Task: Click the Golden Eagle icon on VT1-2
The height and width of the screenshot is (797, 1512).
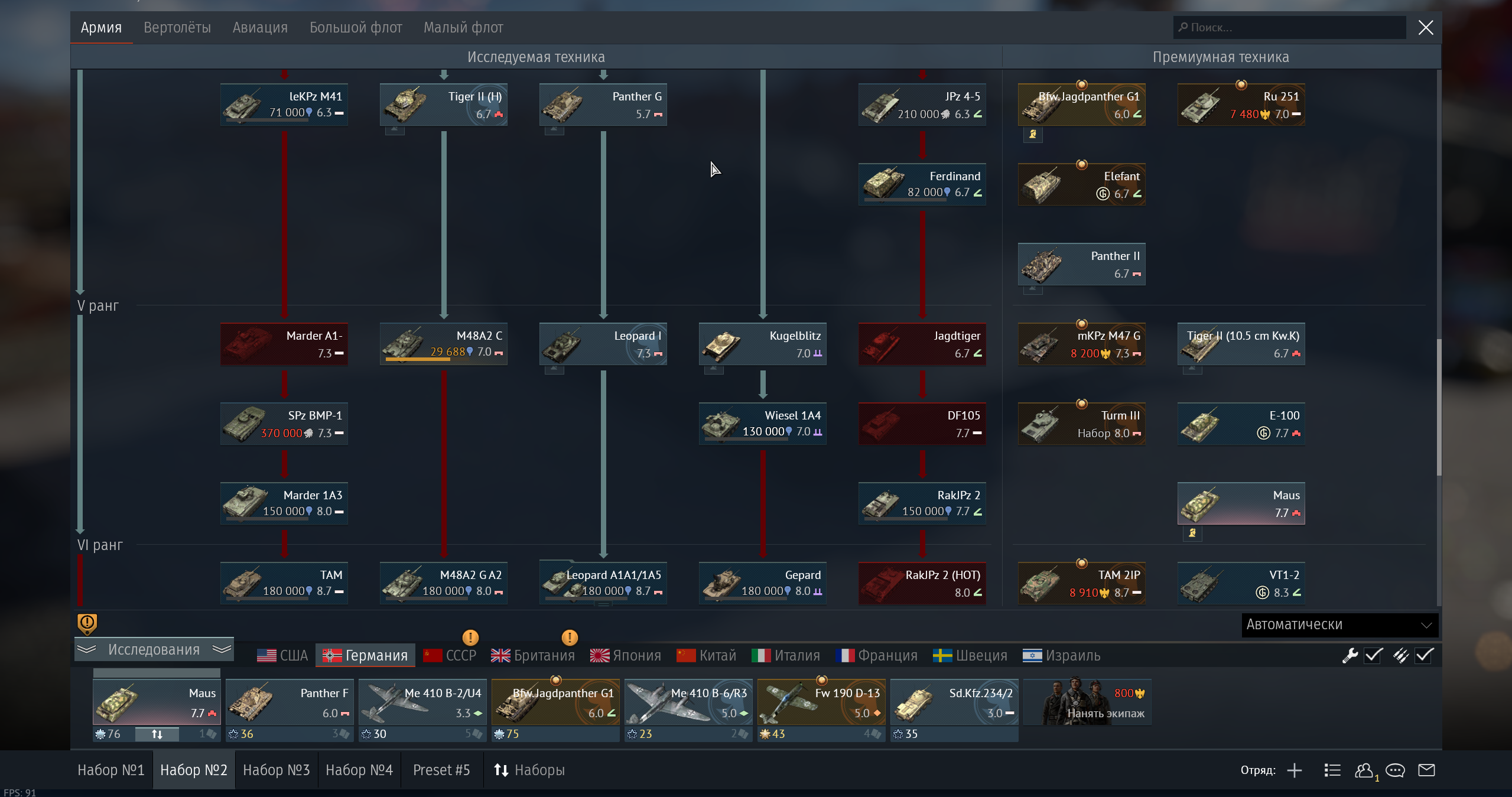Action: [x=1262, y=593]
